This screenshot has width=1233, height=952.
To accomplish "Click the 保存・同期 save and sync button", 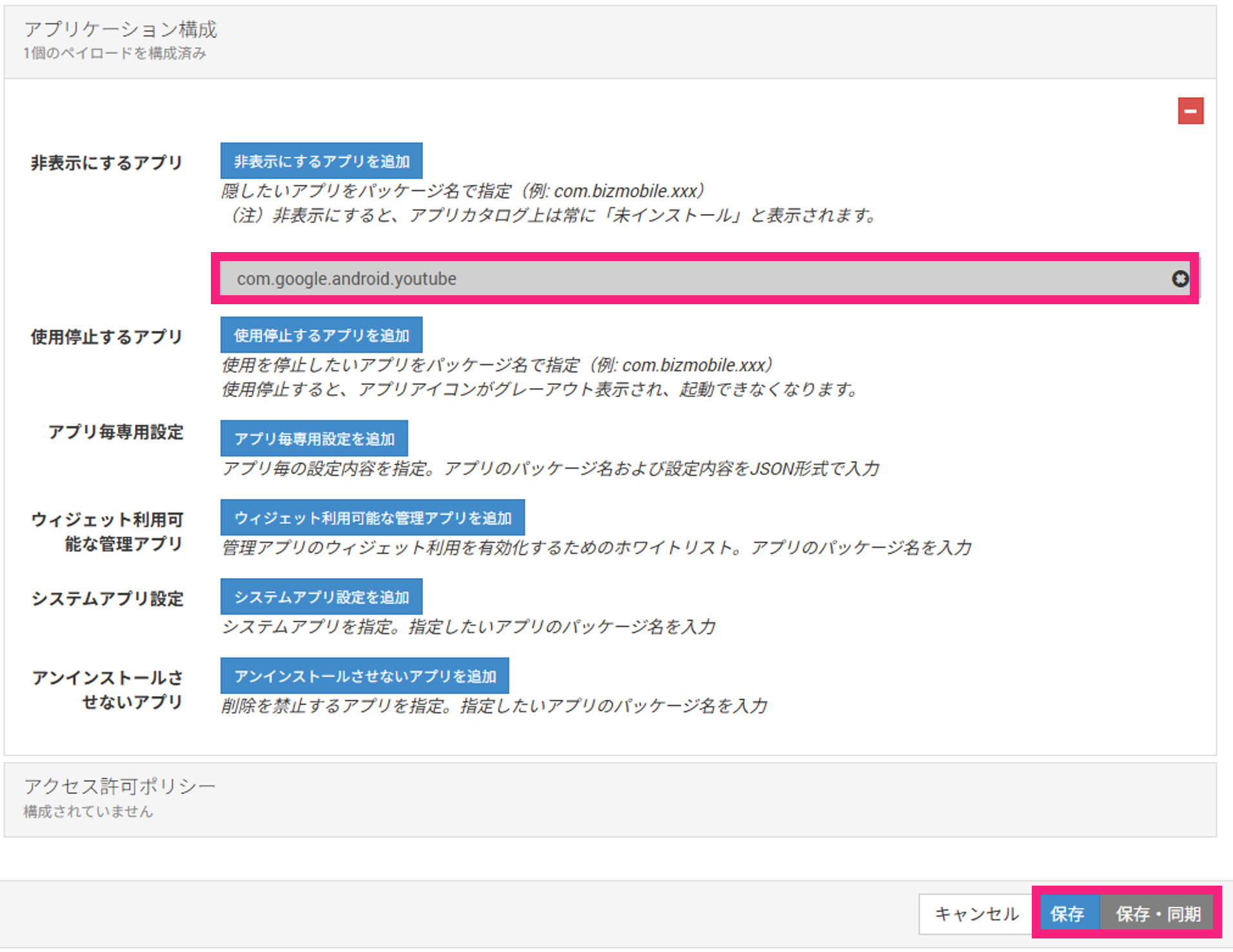I will [x=1158, y=914].
